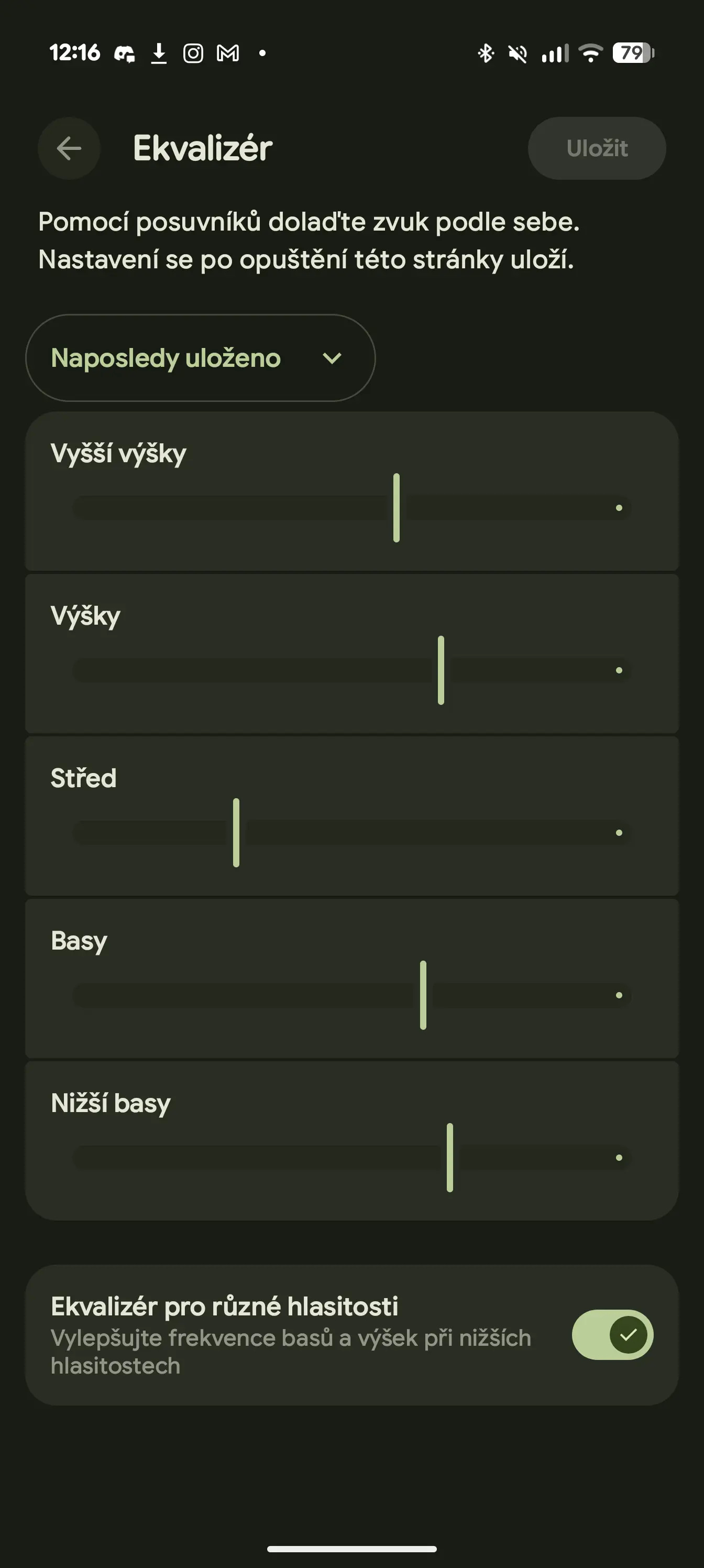704x1568 pixels.
Task: Tap the Gmail notification icon
Action: tap(227, 53)
